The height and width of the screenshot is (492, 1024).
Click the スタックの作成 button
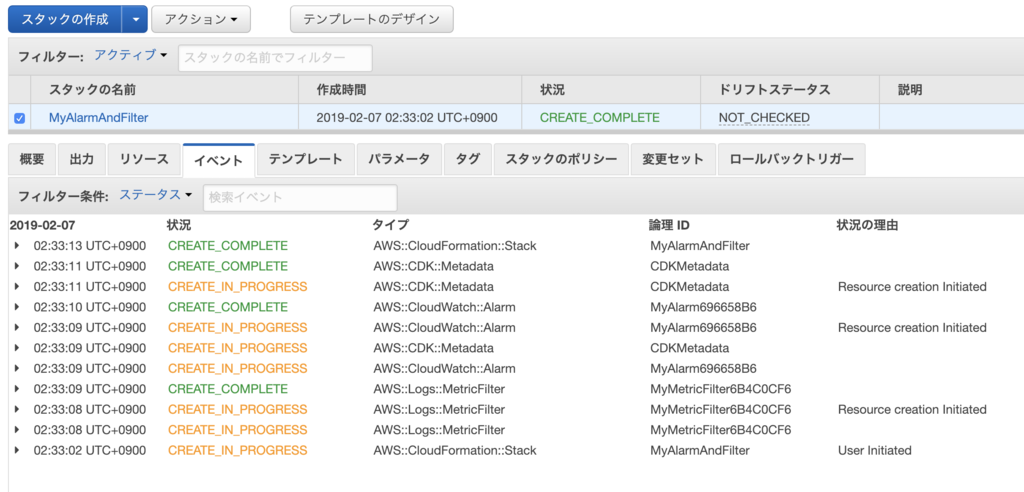click(x=66, y=20)
